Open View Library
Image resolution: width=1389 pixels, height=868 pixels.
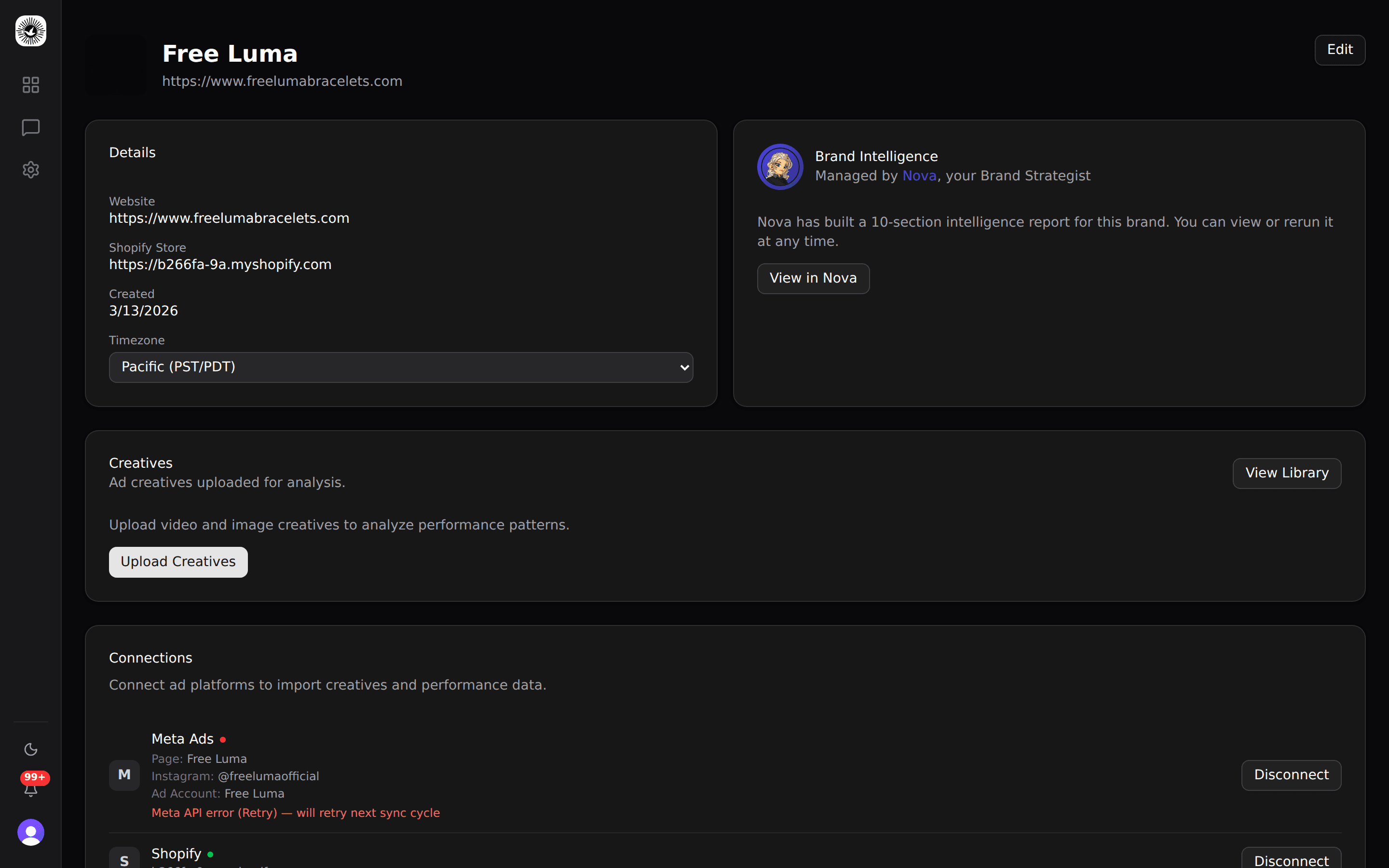1286,473
